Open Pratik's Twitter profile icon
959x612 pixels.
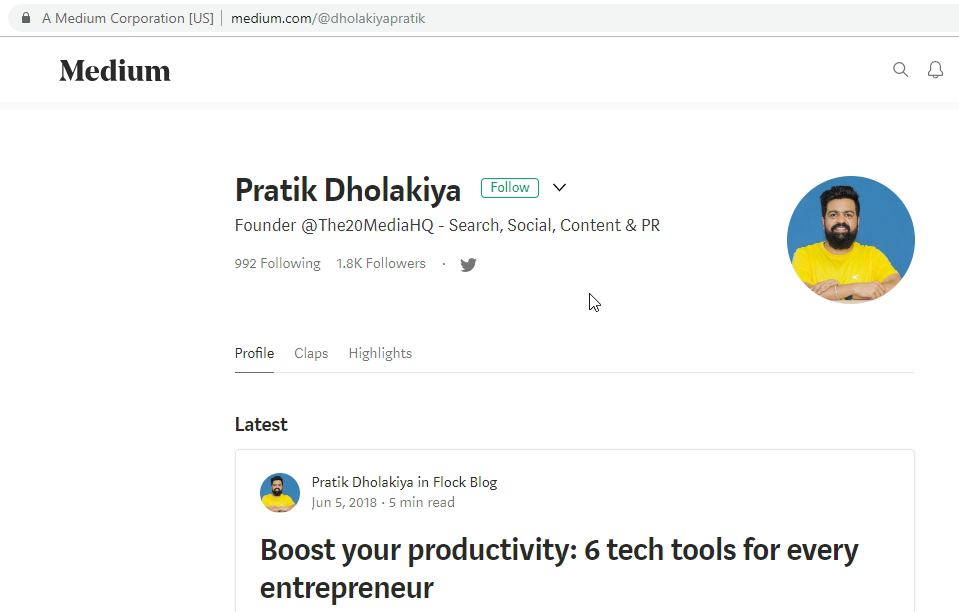[x=468, y=265]
